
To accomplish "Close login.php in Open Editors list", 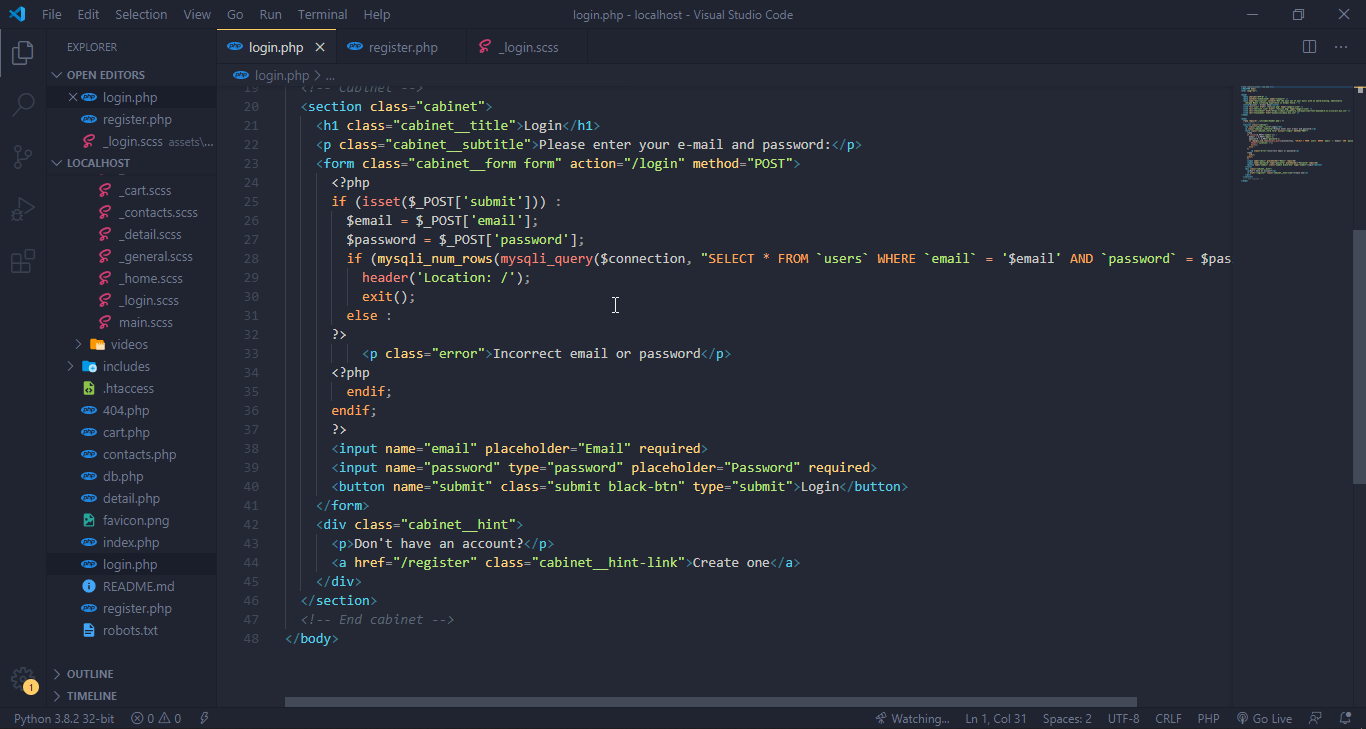I will [x=72, y=97].
